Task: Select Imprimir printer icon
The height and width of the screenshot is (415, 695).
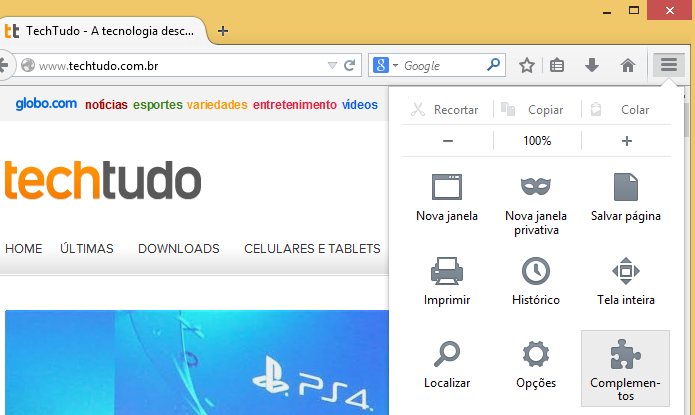Action: coord(447,281)
